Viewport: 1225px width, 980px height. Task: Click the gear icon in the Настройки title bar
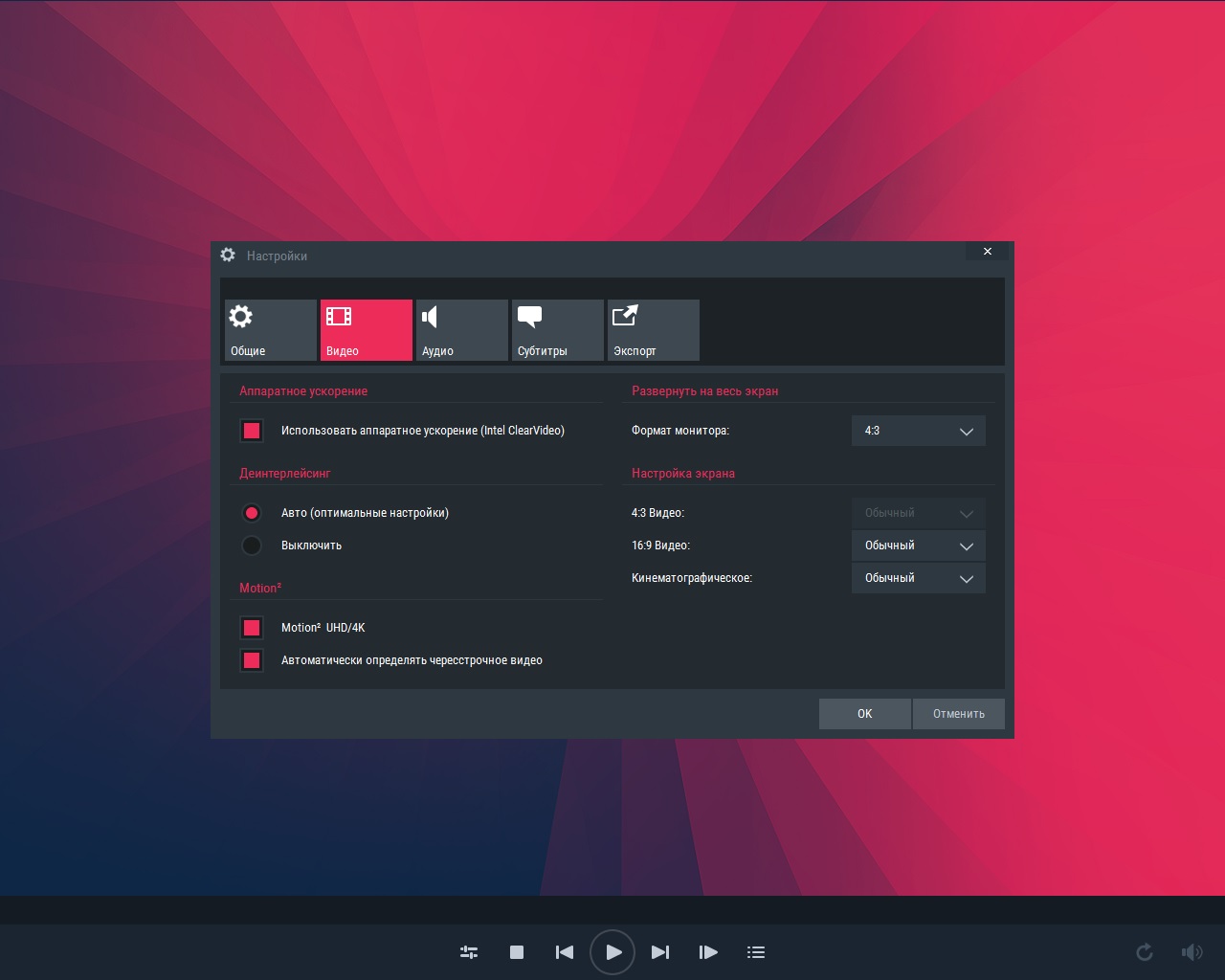click(228, 255)
